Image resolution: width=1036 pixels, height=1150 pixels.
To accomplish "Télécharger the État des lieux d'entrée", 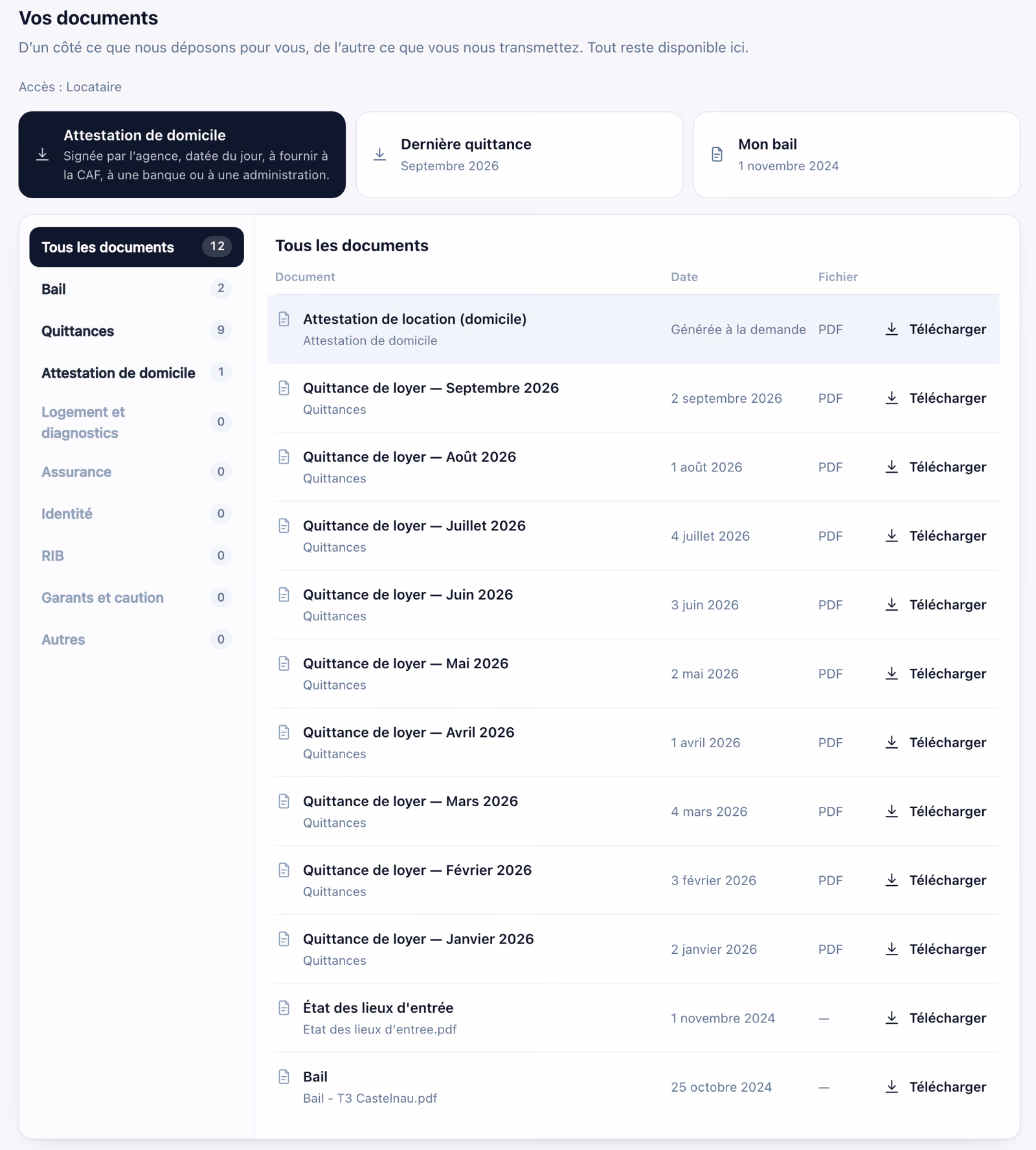I will pos(936,1019).
